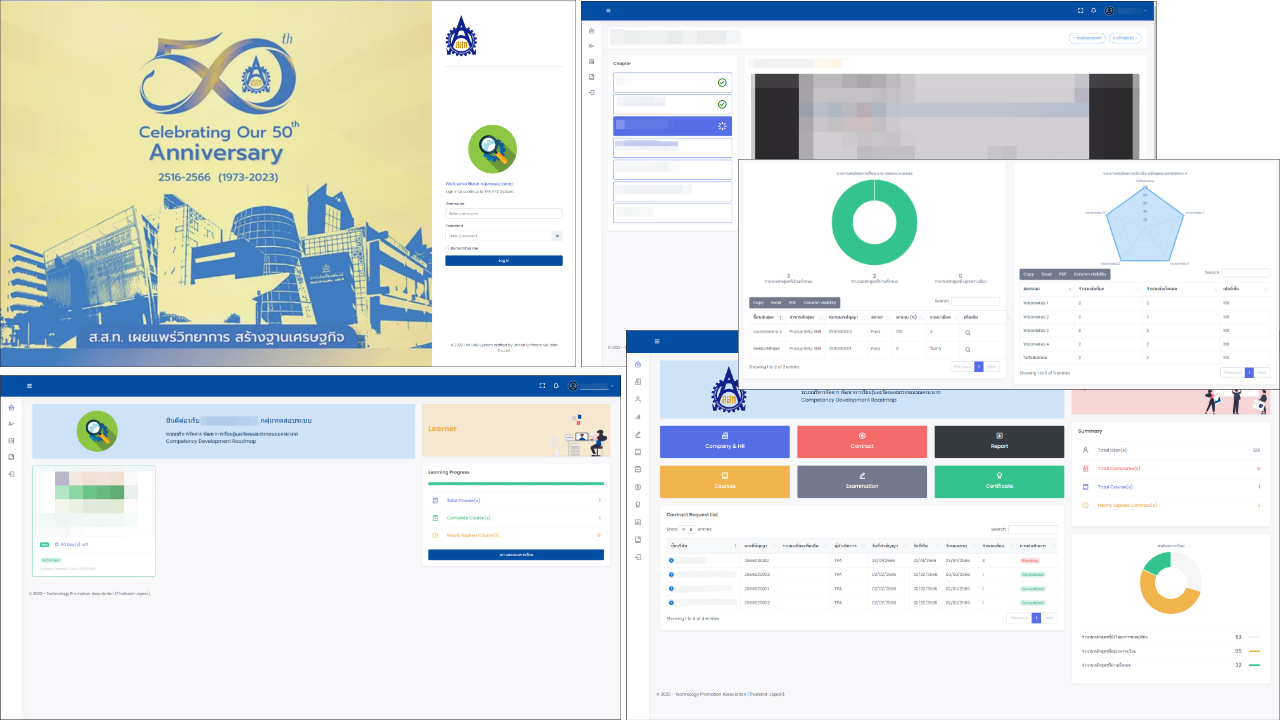Tick the Remember me checkbox

[x=447, y=248]
